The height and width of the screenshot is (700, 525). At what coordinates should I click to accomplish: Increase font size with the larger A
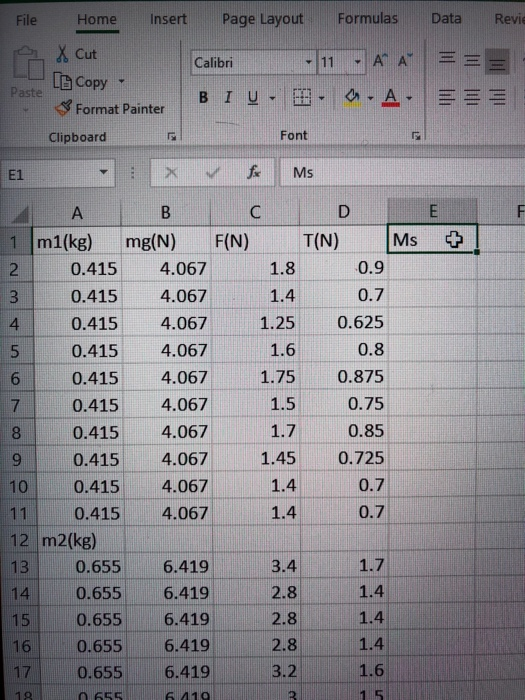(x=380, y=61)
